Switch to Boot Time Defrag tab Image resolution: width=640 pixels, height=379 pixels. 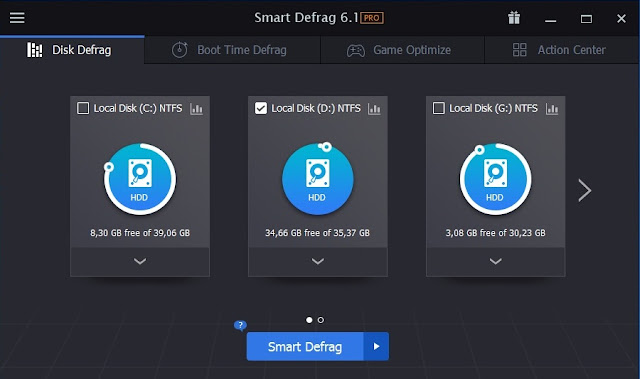[x=232, y=50]
